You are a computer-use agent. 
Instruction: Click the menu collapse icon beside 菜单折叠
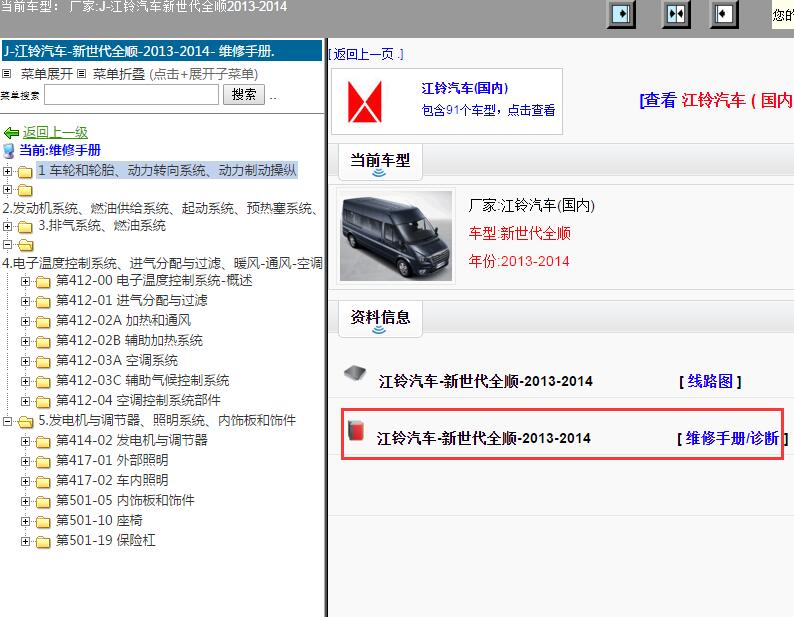(82, 74)
